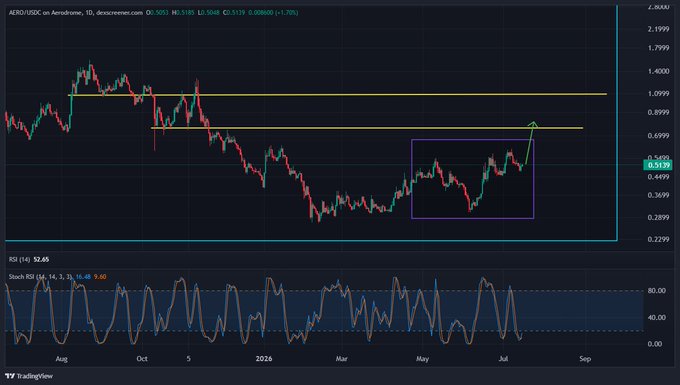Click the 2026 label on time axis
The width and height of the screenshot is (680, 385).
click(x=264, y=359)
